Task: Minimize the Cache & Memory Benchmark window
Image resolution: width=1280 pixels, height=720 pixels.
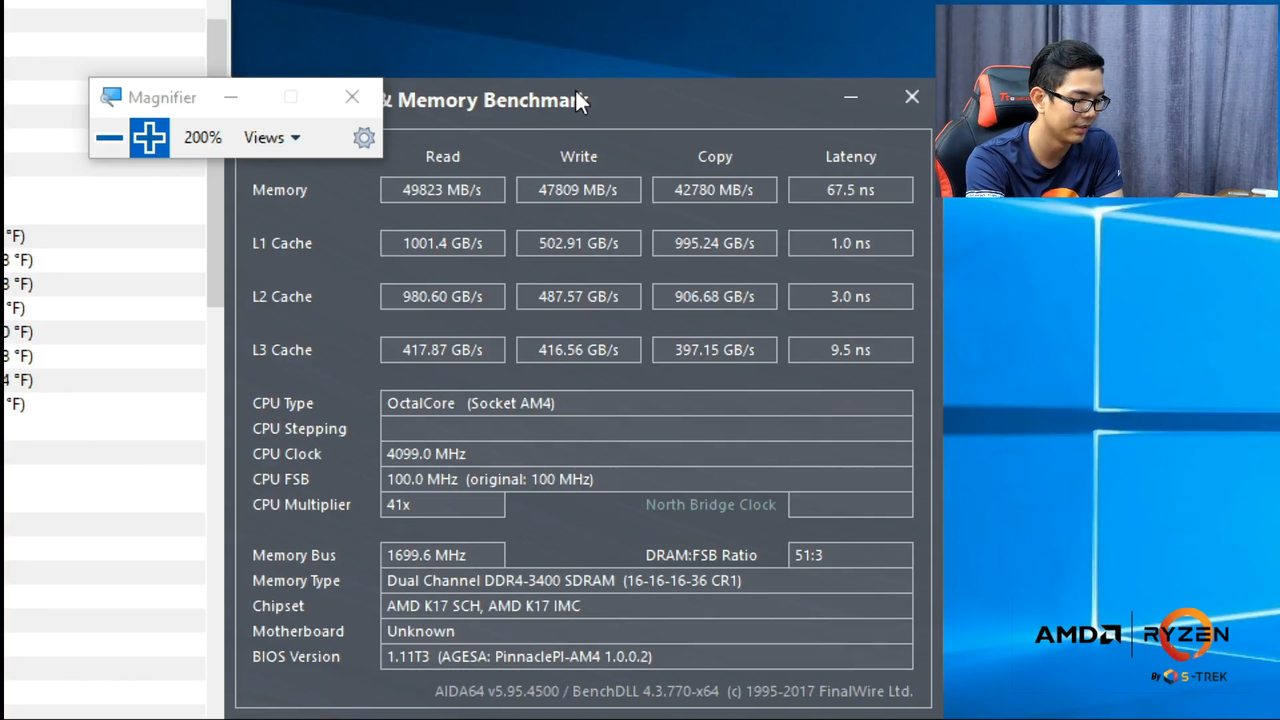Action: click(850, 96)
